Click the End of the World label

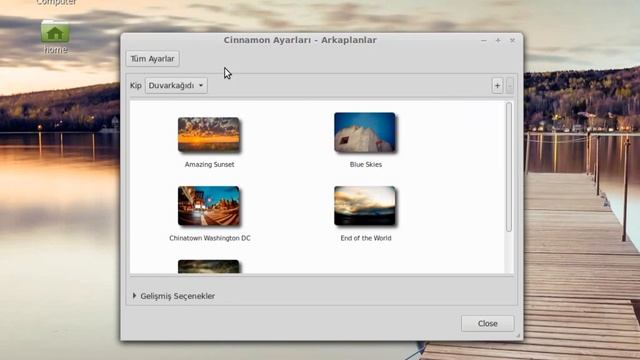click(x=366, y=238)
